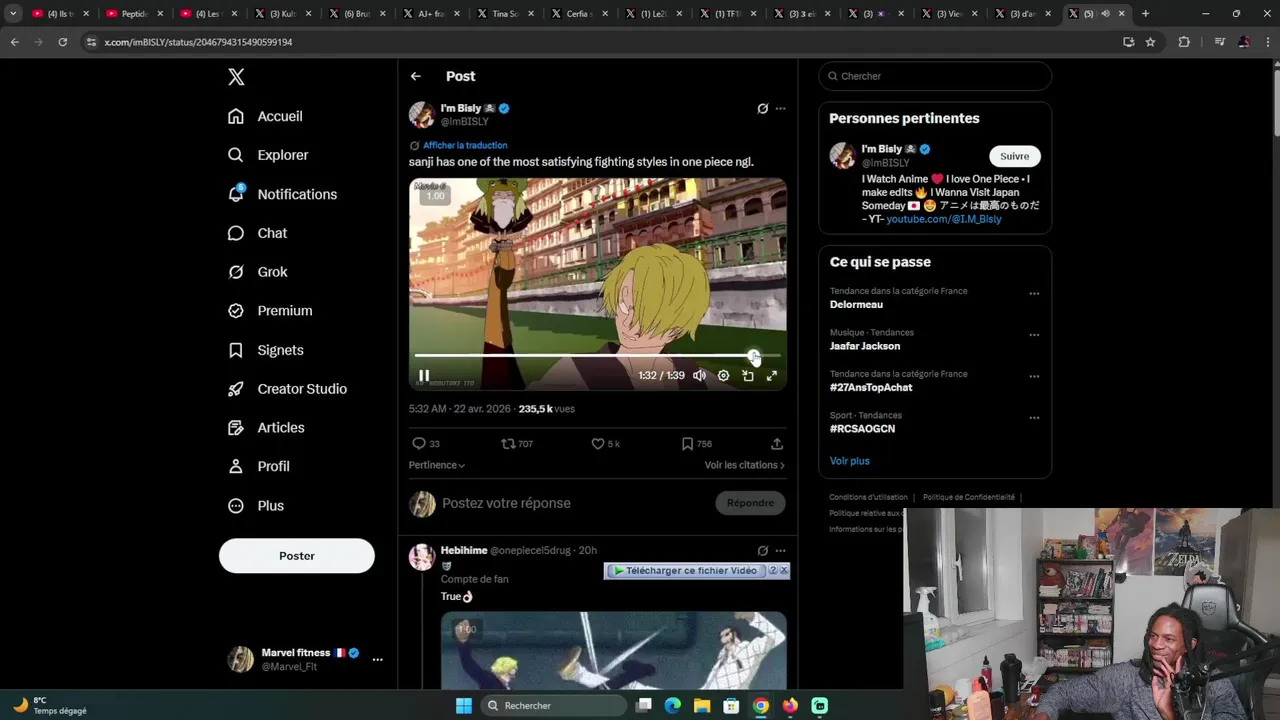Screen dimensions: 1280x720
Task: Open more options on I'm Bisly post
Action: tap(780, 108)
